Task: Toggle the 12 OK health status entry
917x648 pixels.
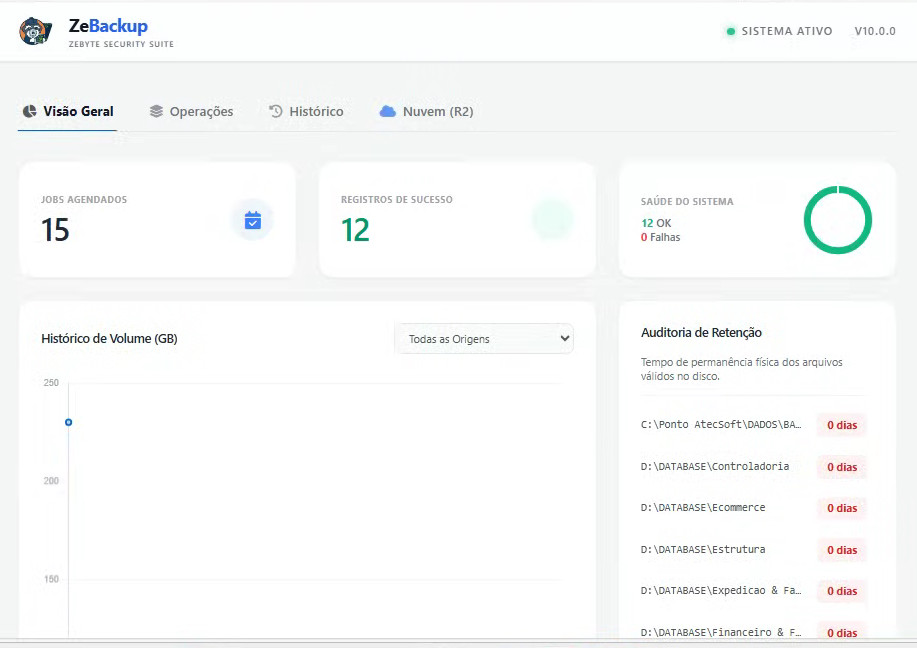Action: point(655,222)
